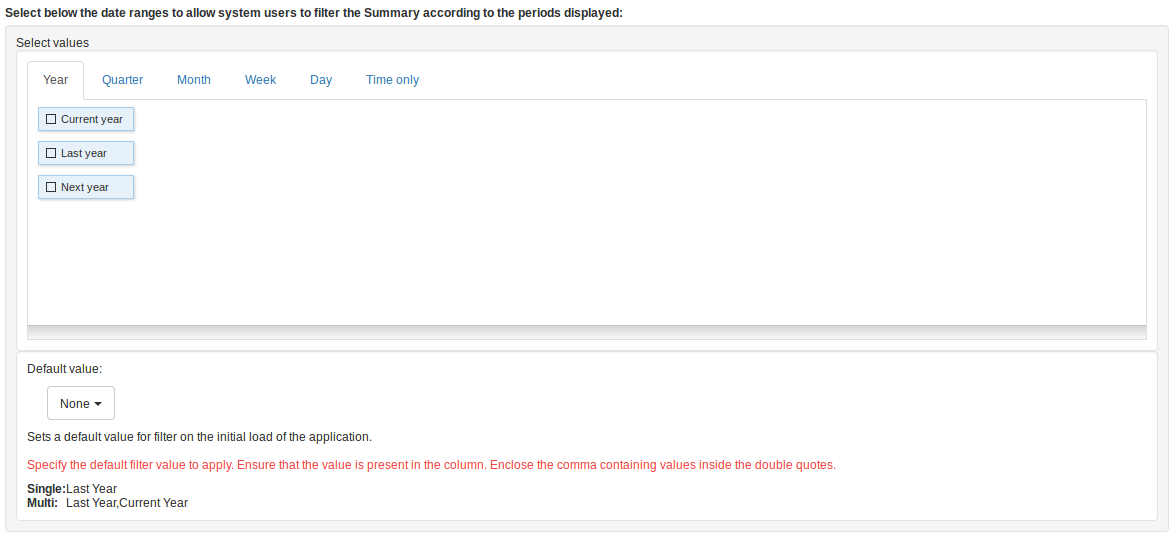Click the "Next year" option label

[x=85, y=187]
